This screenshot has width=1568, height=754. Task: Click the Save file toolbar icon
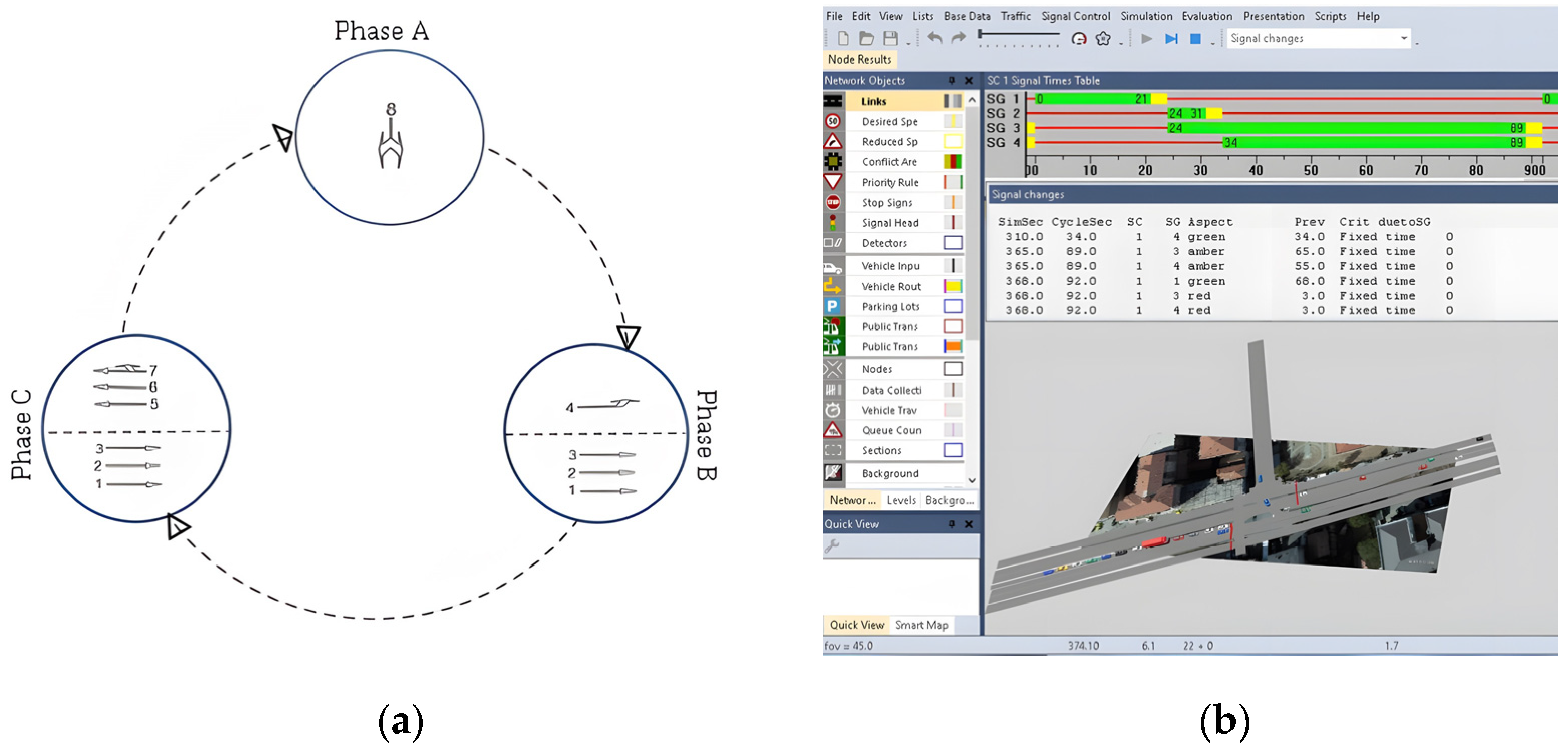(890, 38)
